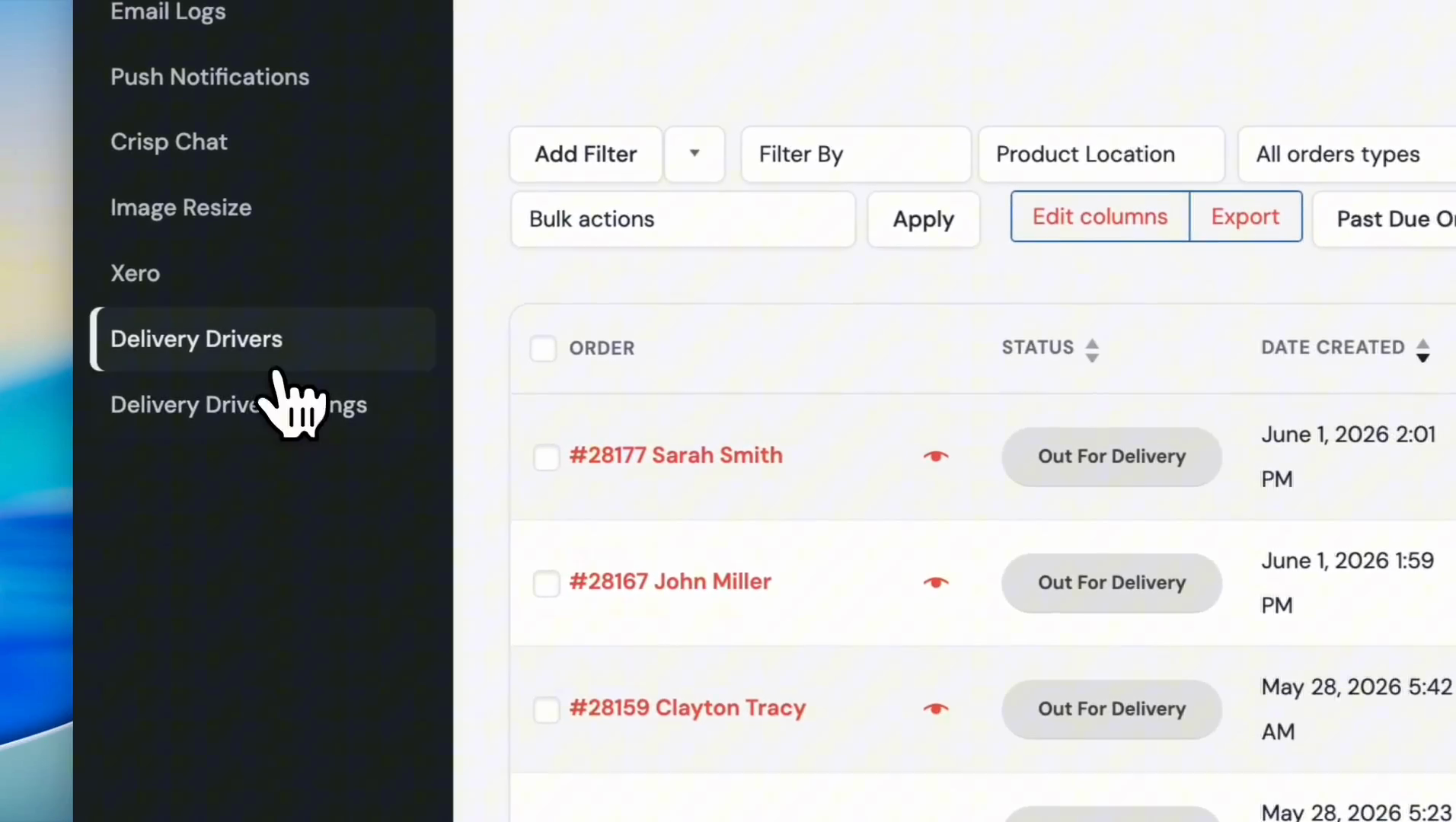Select the checkbox for order #28159

point(546,710)
